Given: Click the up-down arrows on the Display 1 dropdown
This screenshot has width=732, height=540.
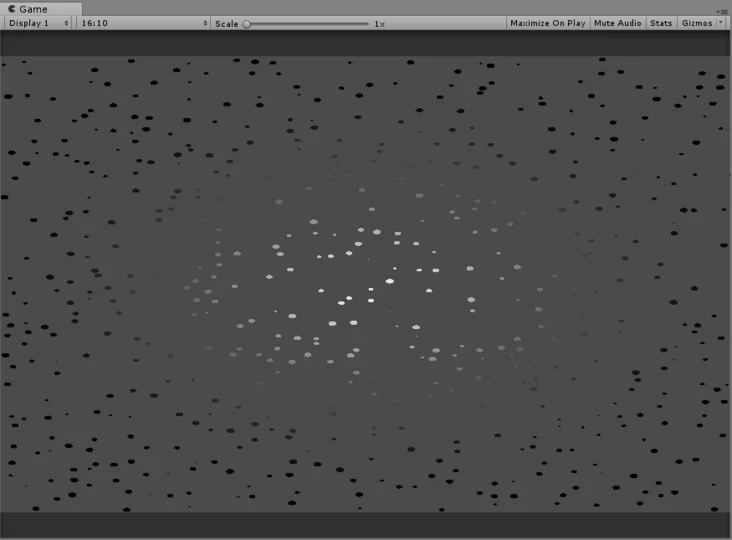Looking at the screenshot, I should tap(67, 23).
